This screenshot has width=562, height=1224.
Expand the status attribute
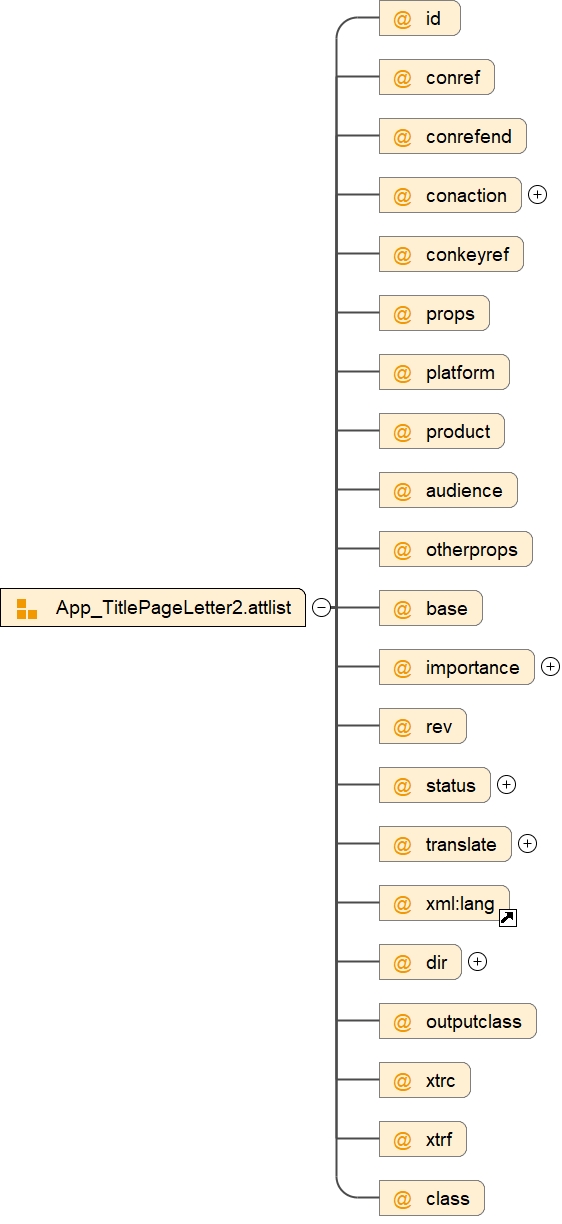pyautogui.click(x=506, y=785)
